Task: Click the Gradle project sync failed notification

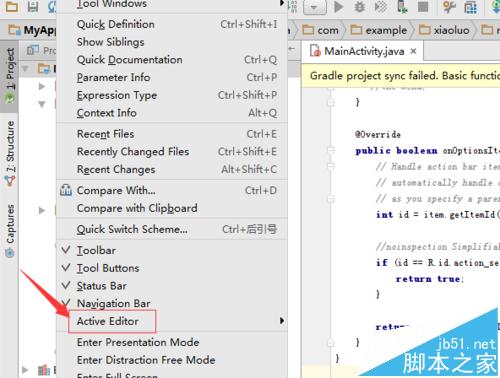Action: [x=401, y=76]
